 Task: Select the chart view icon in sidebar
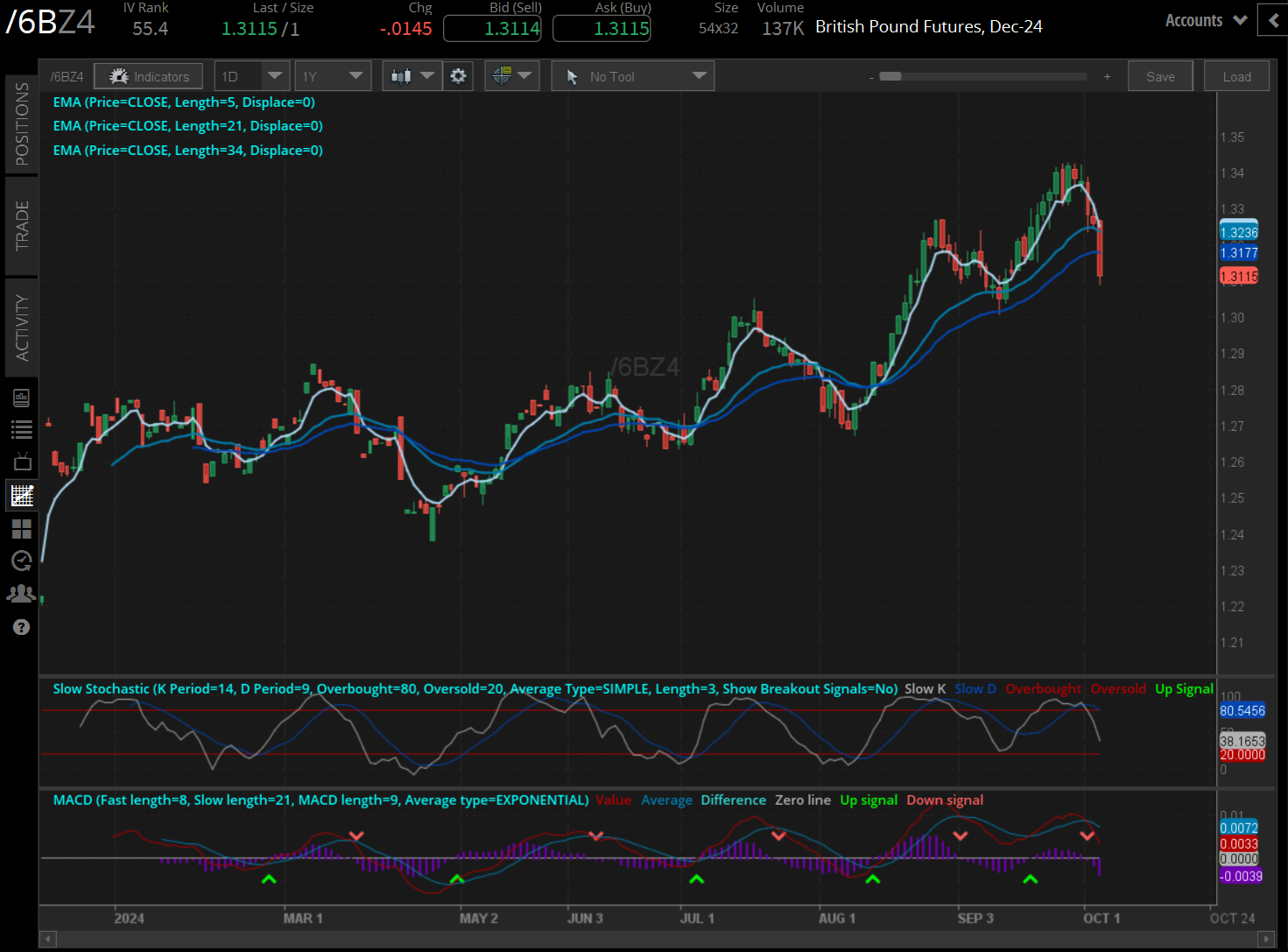[22, 495]
